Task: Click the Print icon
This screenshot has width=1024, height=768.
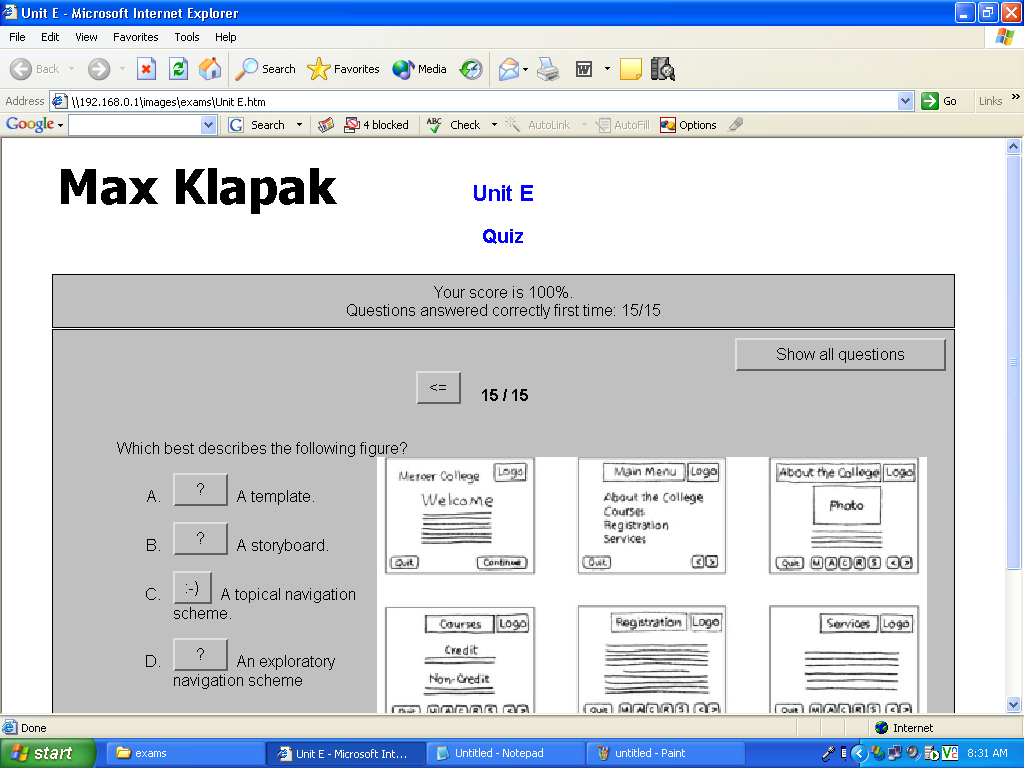Action: tap(547, 69)
